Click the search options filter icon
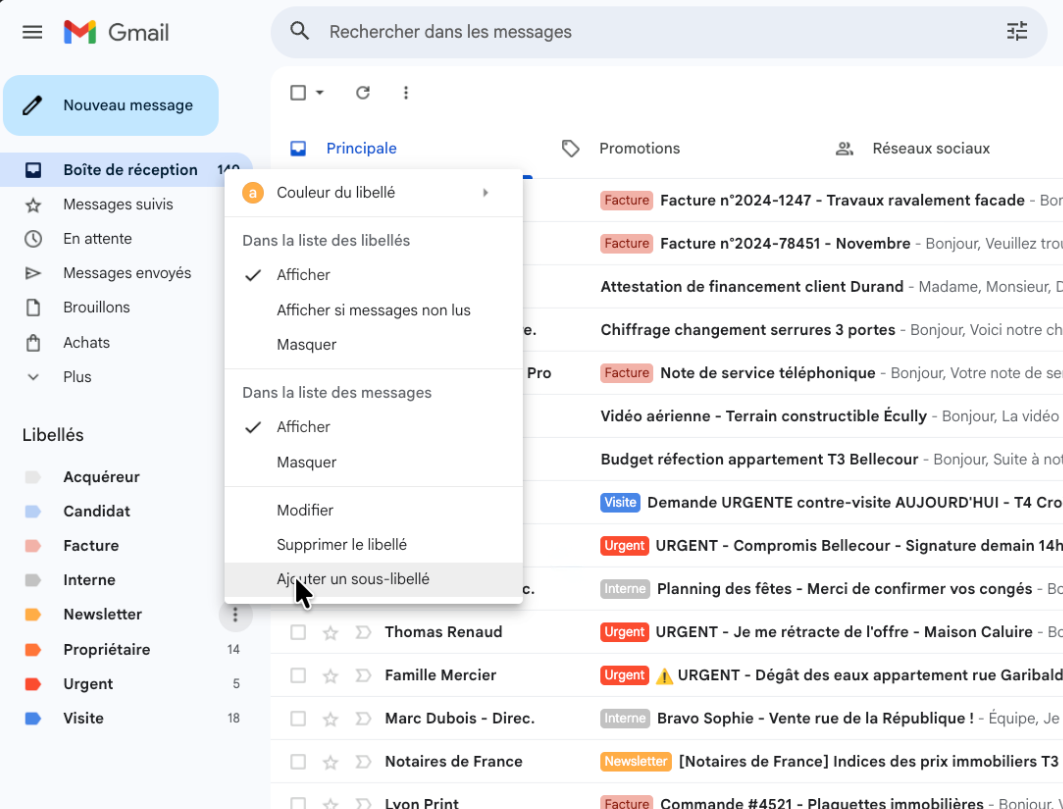The width and height of the screenshot is (1063, 809). (x=1016, y=32)
